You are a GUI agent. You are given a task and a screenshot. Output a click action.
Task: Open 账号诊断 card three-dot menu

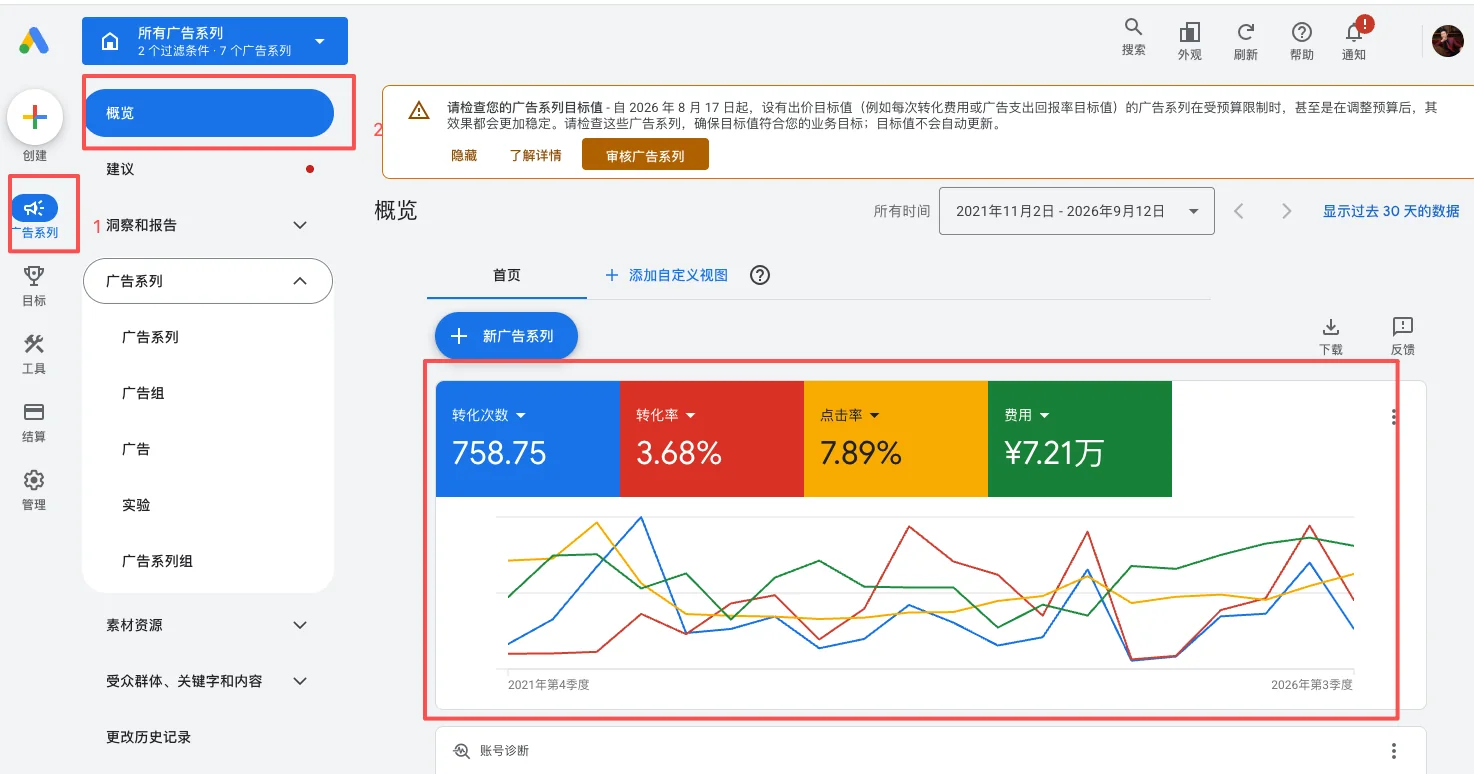1394,751
